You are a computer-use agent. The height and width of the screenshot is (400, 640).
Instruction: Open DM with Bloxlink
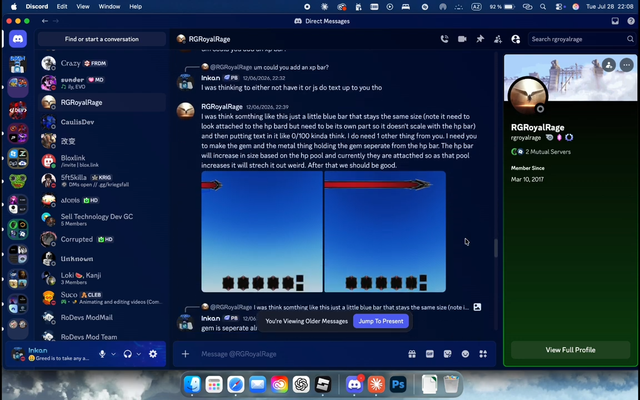coord(102,161)
